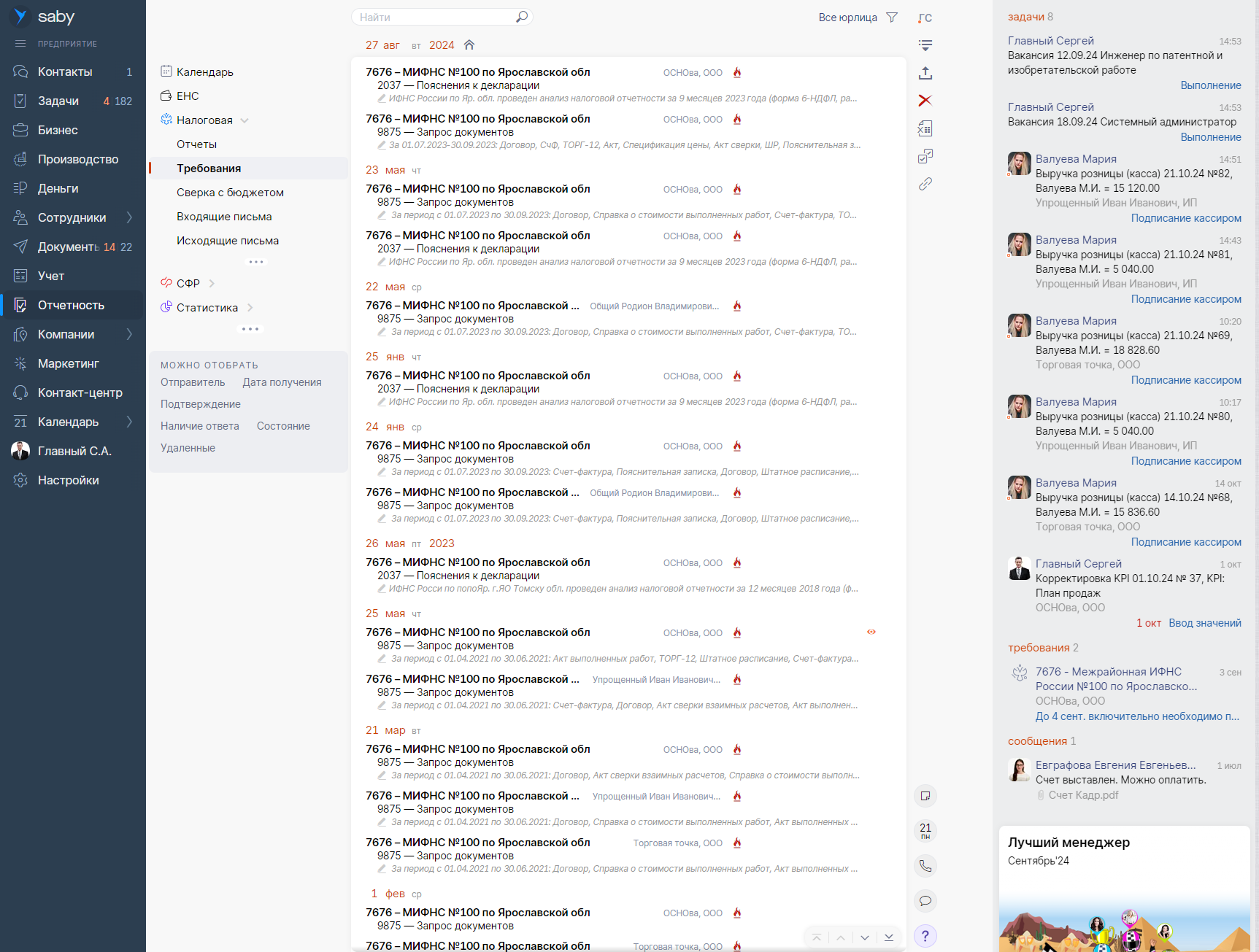Open Сверка с бюджетом menu item
The height and width of the screenshot is (952, 1259).
[230, 193]
